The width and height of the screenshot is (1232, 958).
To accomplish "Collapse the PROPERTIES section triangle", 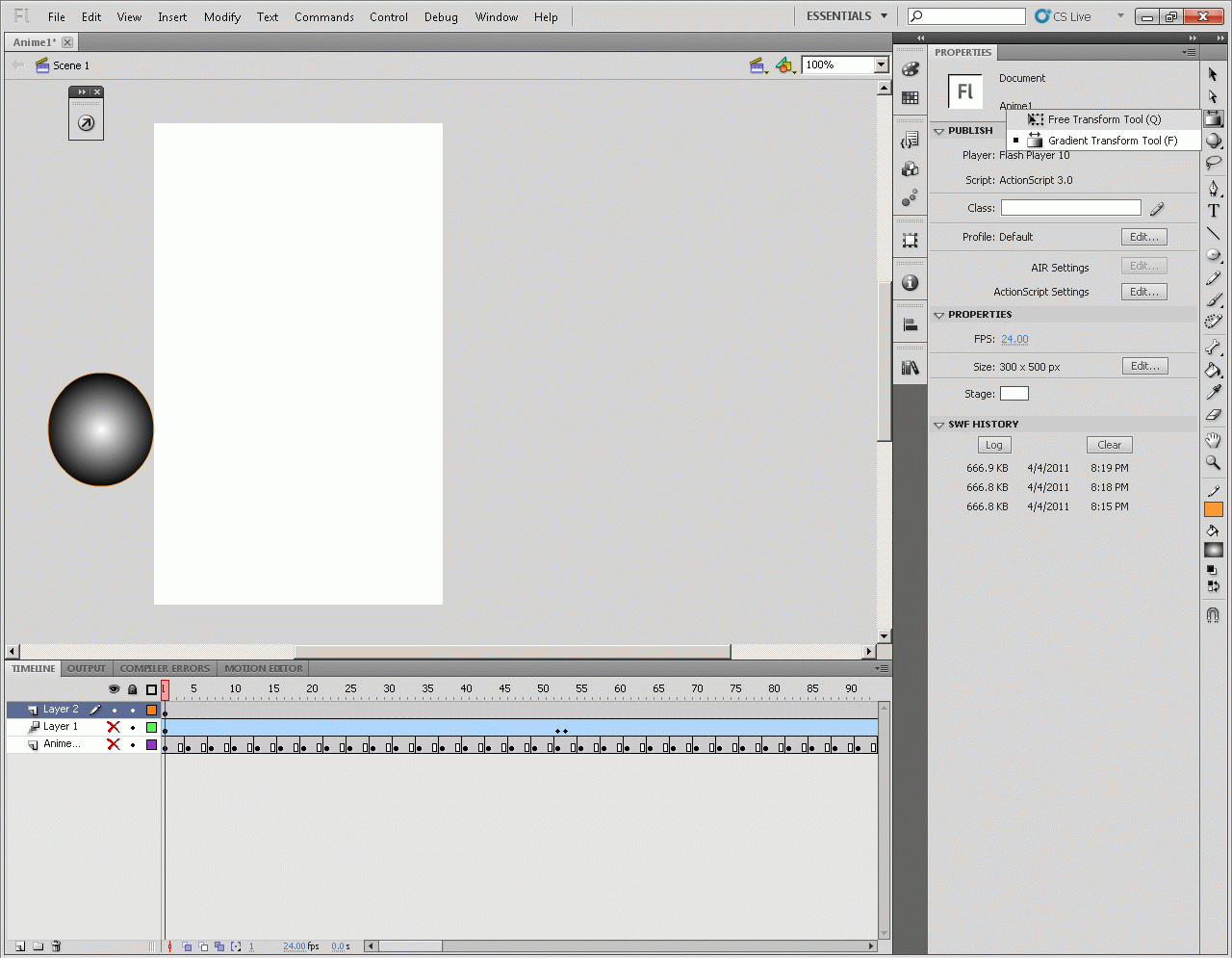I will (939, 315).
